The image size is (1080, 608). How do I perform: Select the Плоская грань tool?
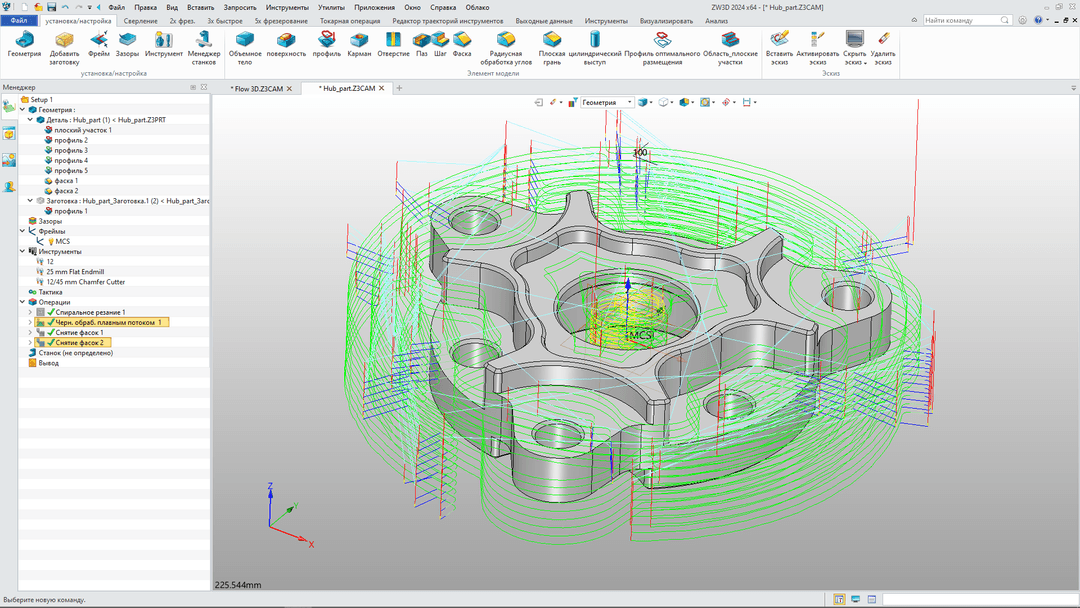point(552,40)
